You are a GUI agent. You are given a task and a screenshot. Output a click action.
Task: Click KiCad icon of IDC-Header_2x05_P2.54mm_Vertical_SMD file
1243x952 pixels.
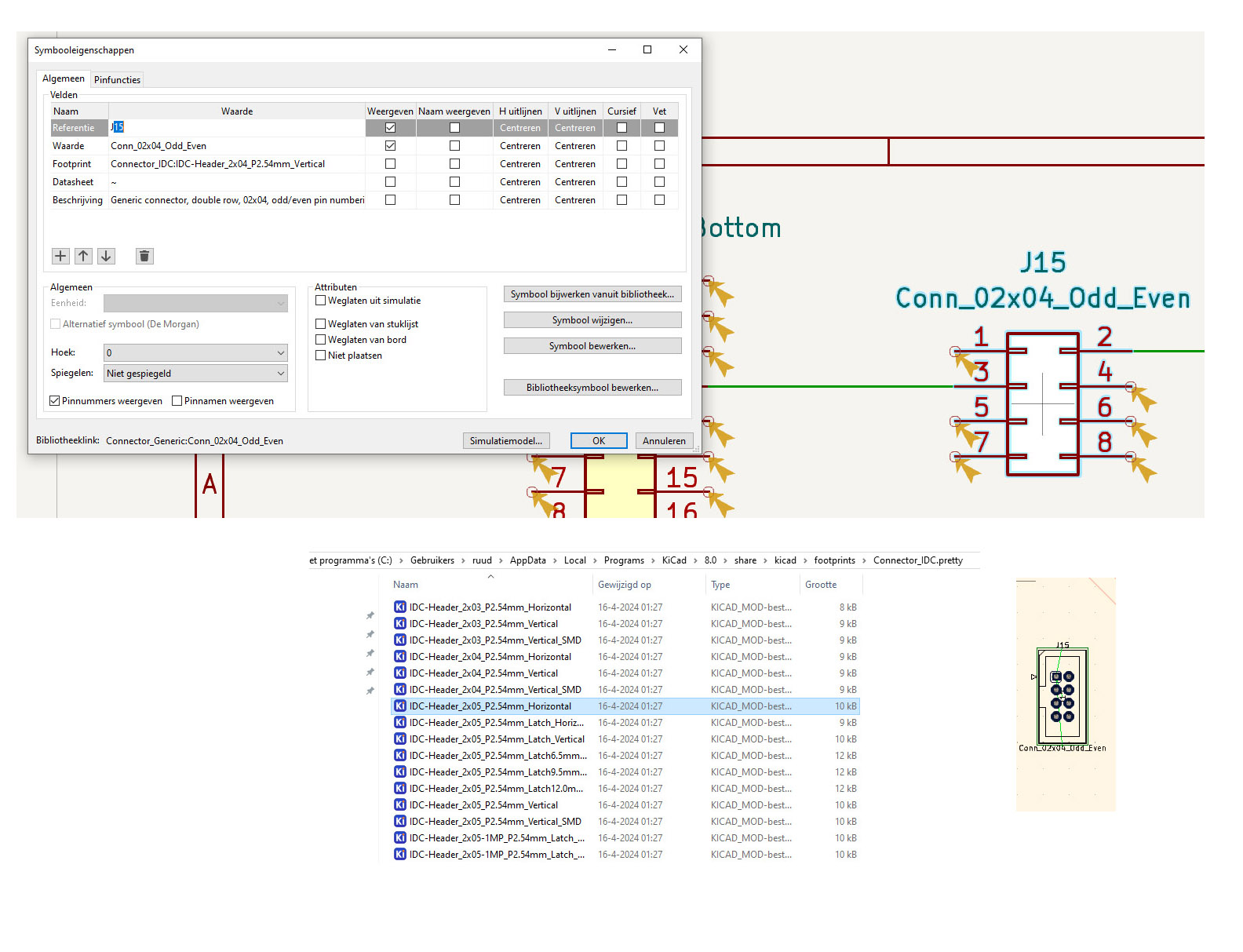coord(400,821)
